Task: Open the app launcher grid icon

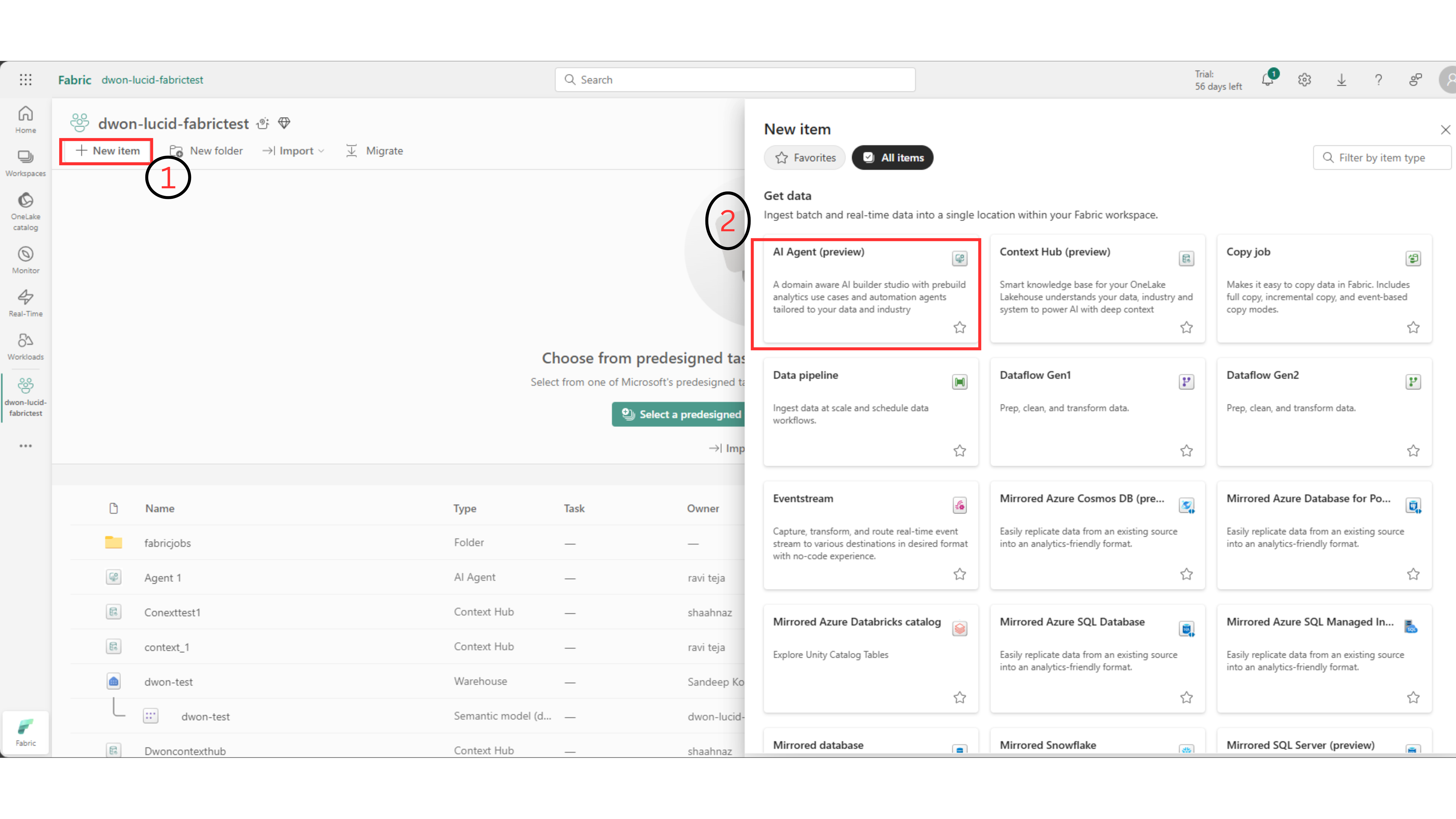Action: pos(25,80)
